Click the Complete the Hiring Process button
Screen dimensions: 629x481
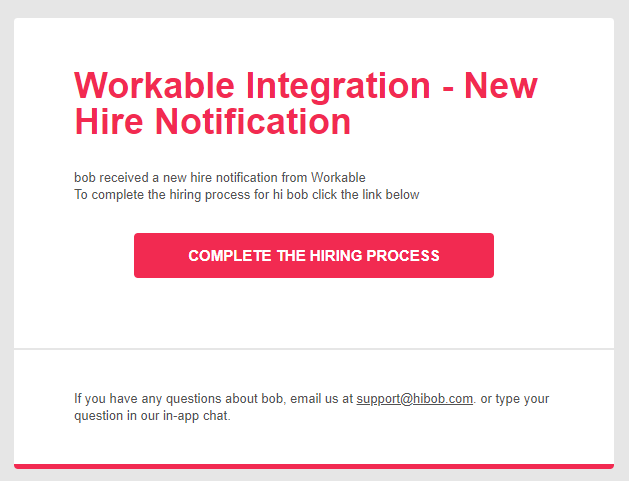click(x=314, y=255)
